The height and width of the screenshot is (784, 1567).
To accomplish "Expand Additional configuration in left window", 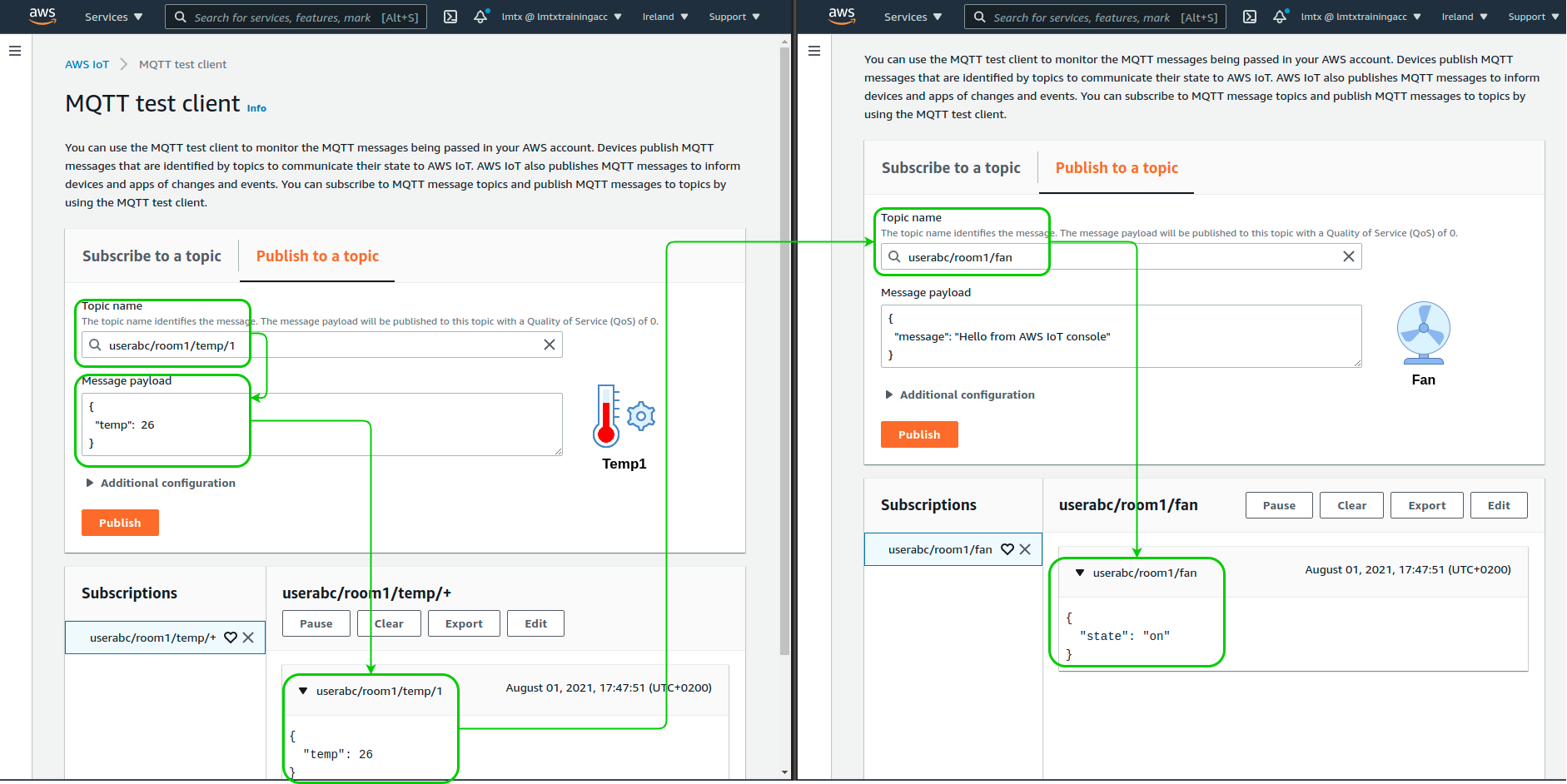I will point(161,483).
